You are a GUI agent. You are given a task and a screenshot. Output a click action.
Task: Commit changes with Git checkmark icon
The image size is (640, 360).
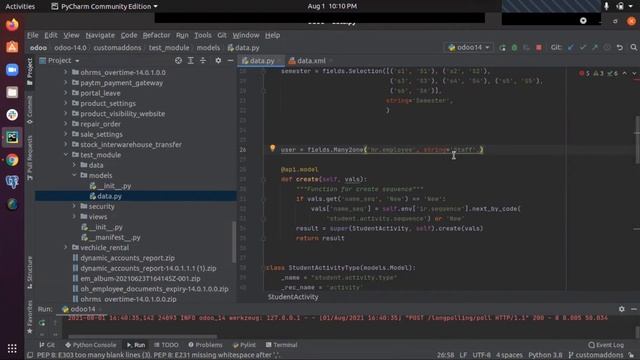coord(583,48)
